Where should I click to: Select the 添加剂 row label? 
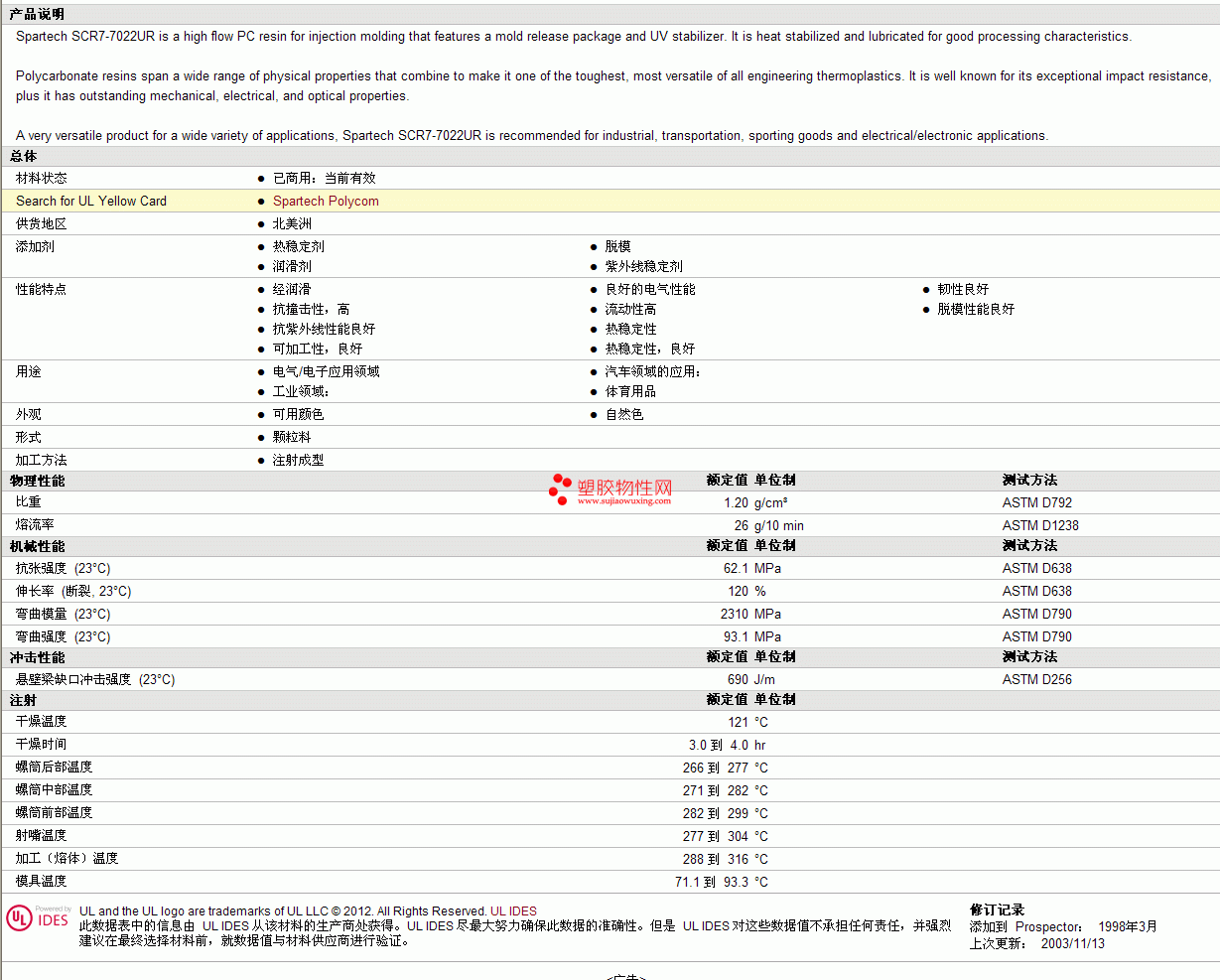[x=35, y=246]
